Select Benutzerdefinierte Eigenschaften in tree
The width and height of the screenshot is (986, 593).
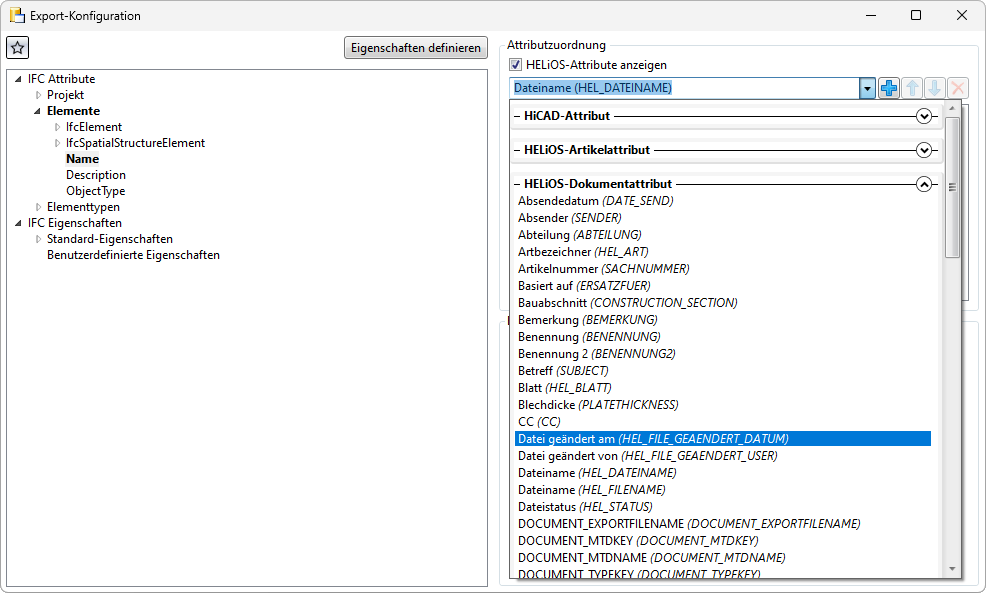[x=133, y=255]
